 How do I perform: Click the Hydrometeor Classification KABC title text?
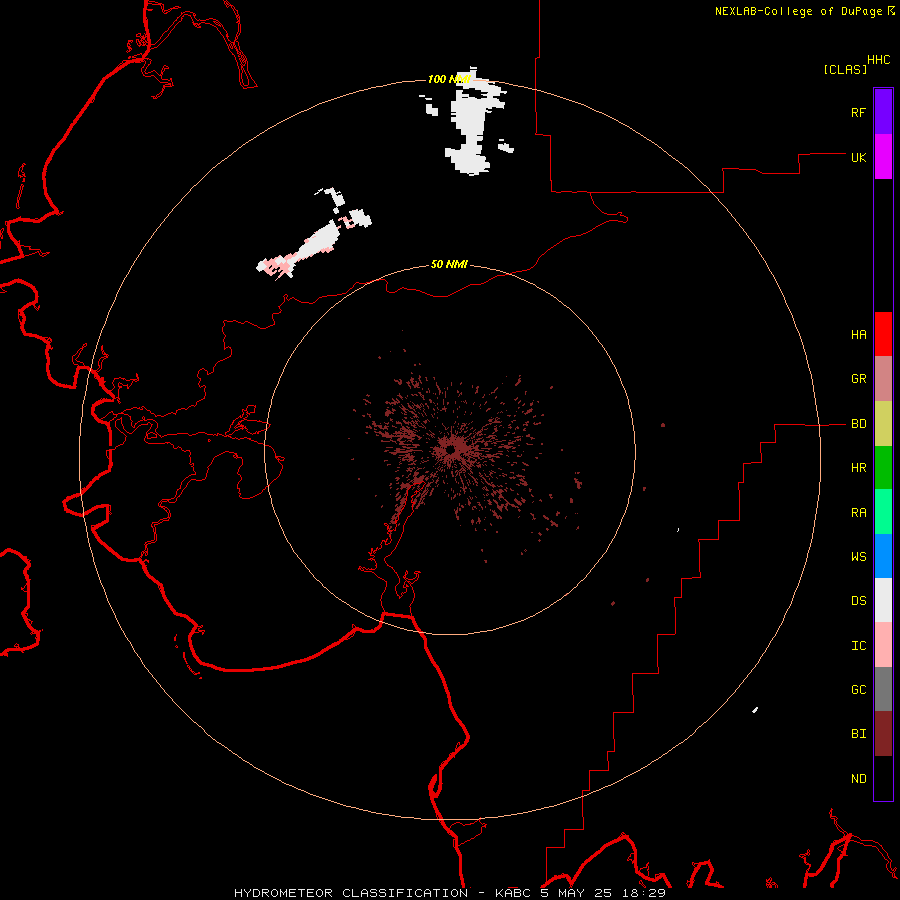click(449, 893)
